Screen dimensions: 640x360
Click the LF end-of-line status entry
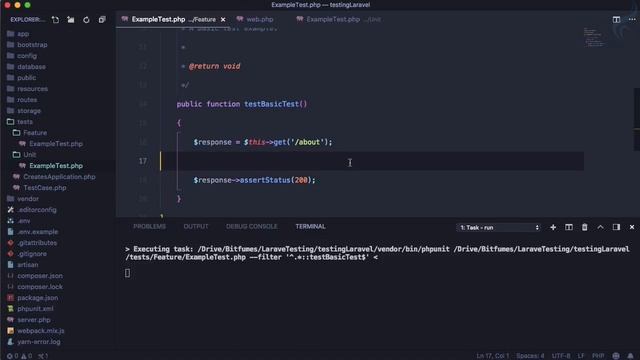pos(581,356)
